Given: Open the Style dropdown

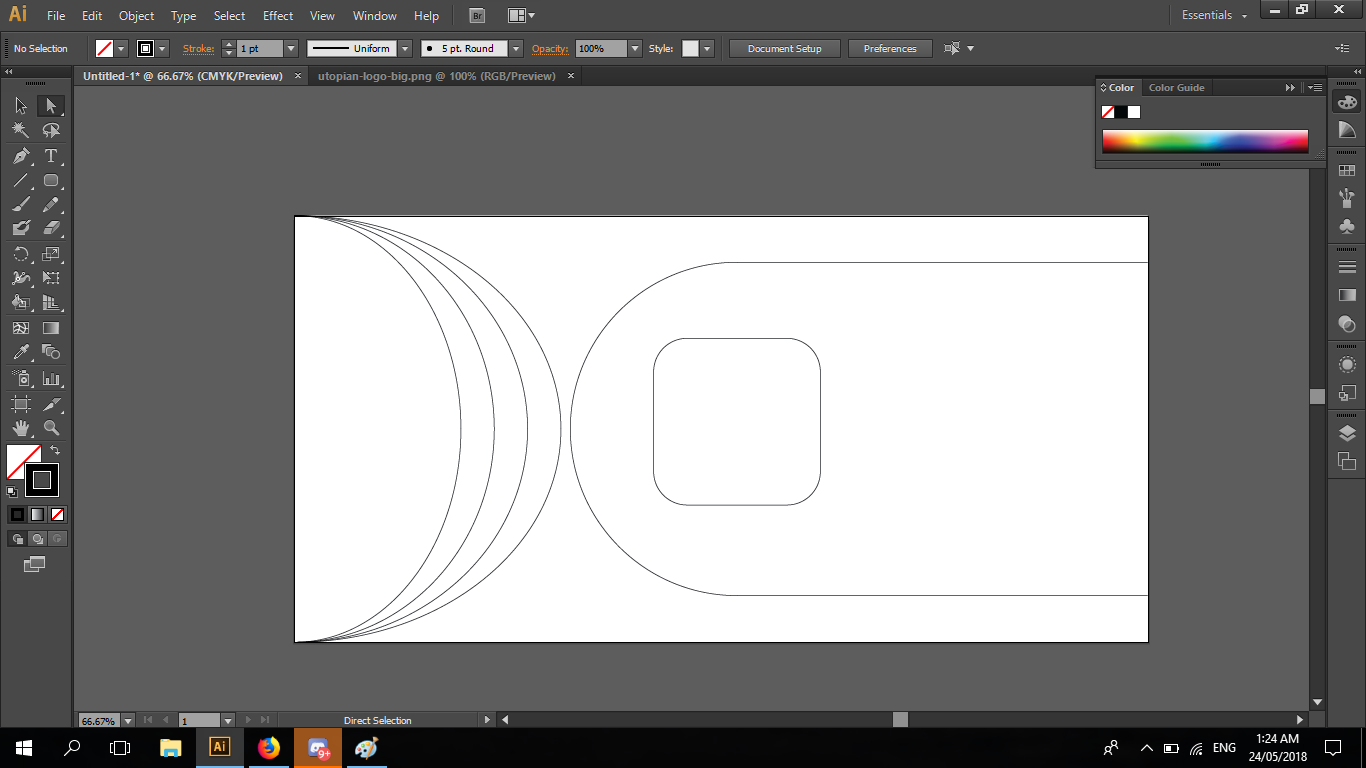Looking at the screenshot, I should (x=707, y=48).
